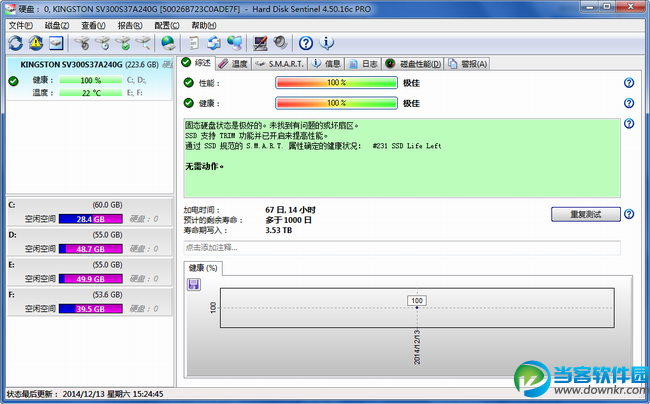The height and width of the screenshot is (404, 650).
Task: Click drive D: free space bar 48.7 GB
Action: tap(90, 249)
